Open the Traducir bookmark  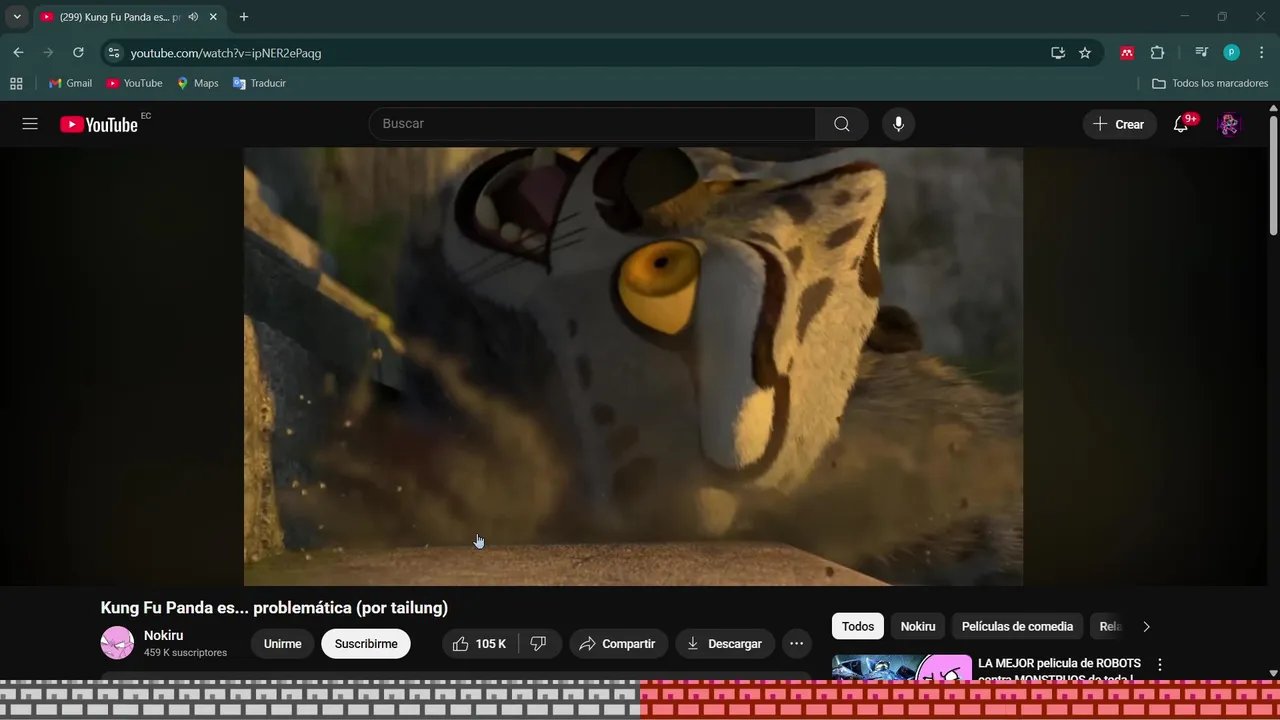coord(259,83)
